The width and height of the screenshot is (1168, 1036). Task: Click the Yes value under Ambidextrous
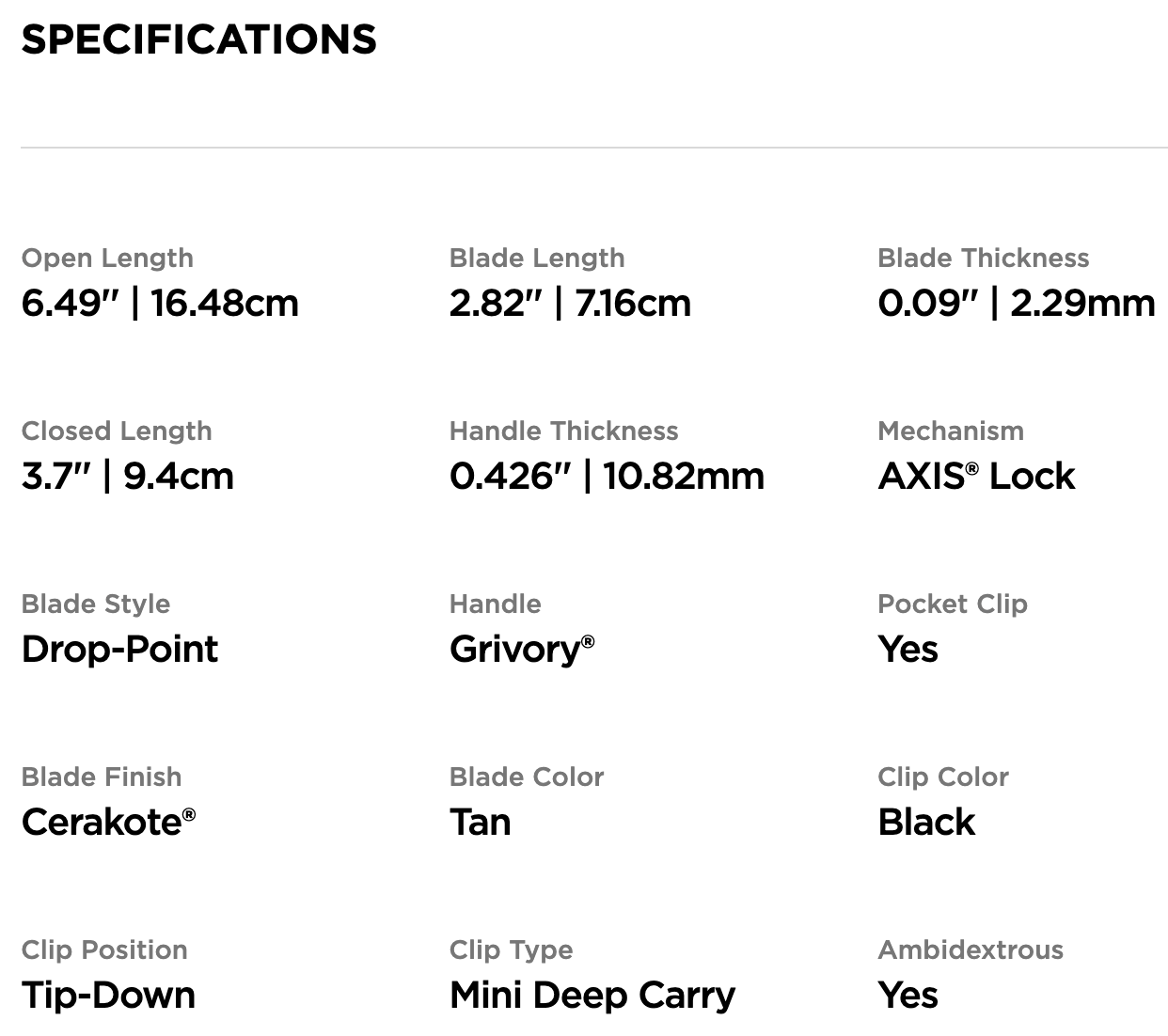tap(908, 995)
